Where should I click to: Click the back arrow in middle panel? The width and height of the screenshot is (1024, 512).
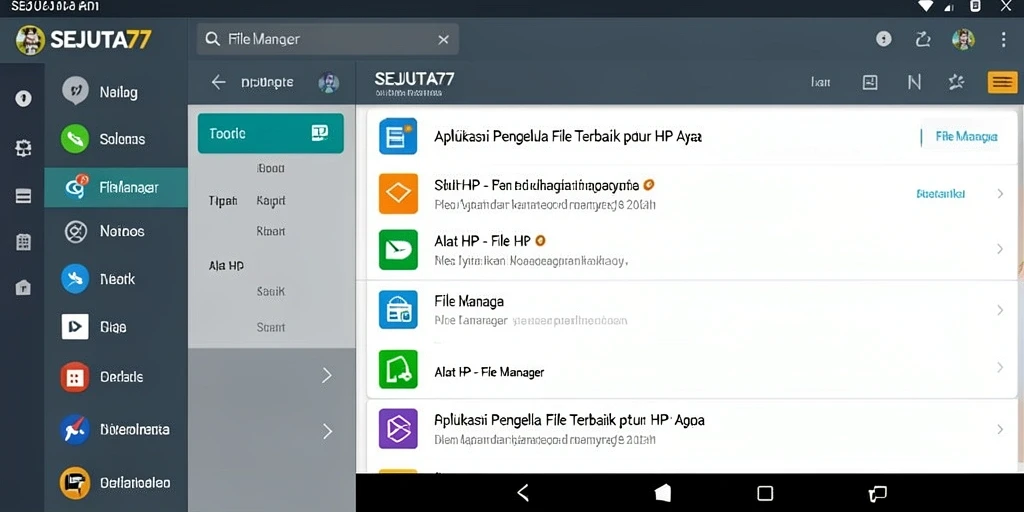(218, 82)
